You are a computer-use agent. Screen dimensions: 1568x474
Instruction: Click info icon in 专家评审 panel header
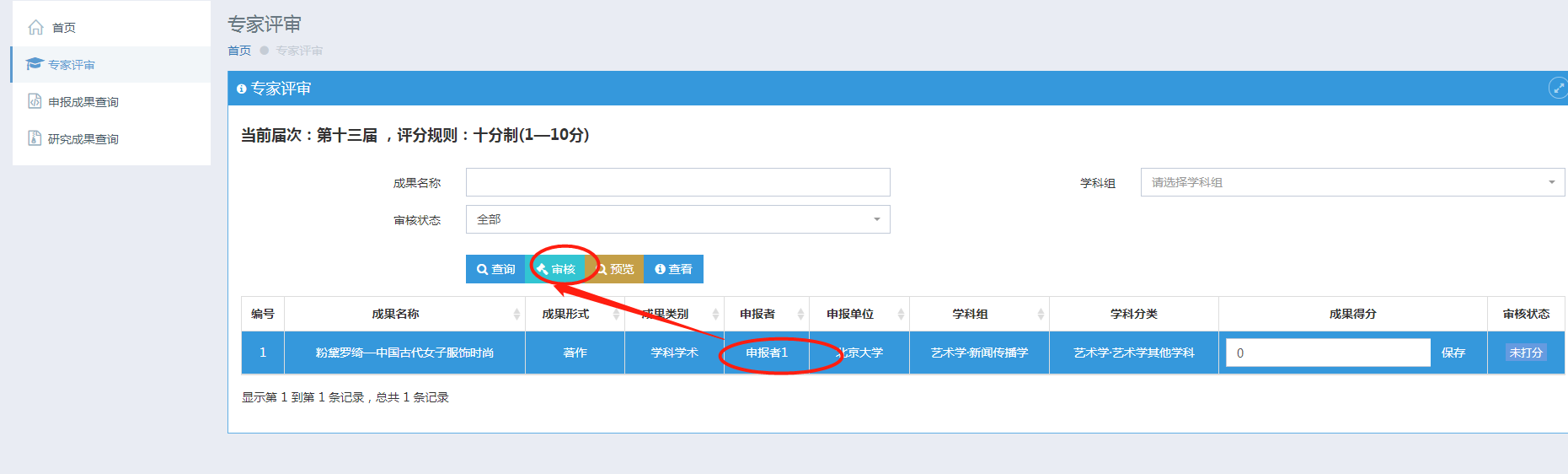click(241, 89)
